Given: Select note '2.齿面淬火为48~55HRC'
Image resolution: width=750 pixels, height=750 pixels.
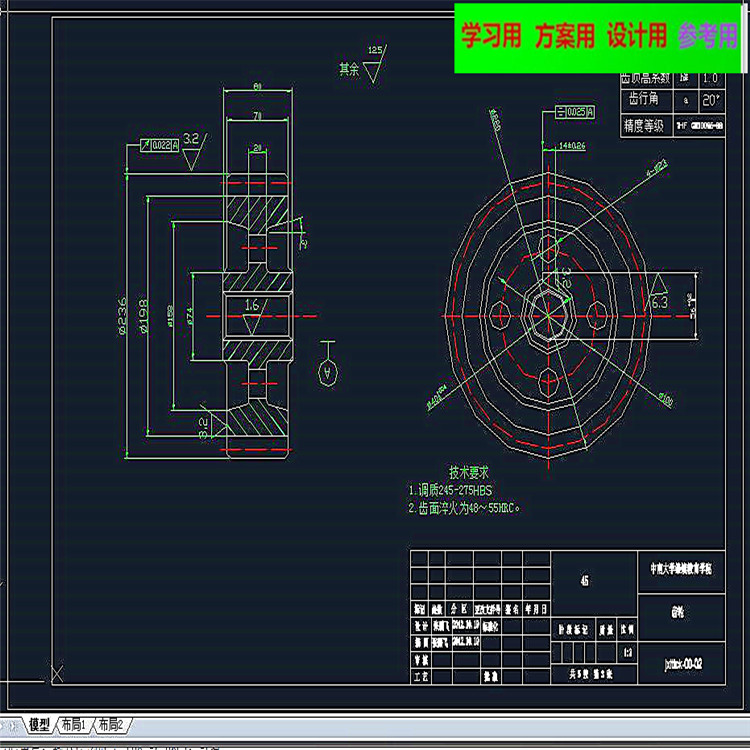Looking at the screenshot, I should (463, 508).
